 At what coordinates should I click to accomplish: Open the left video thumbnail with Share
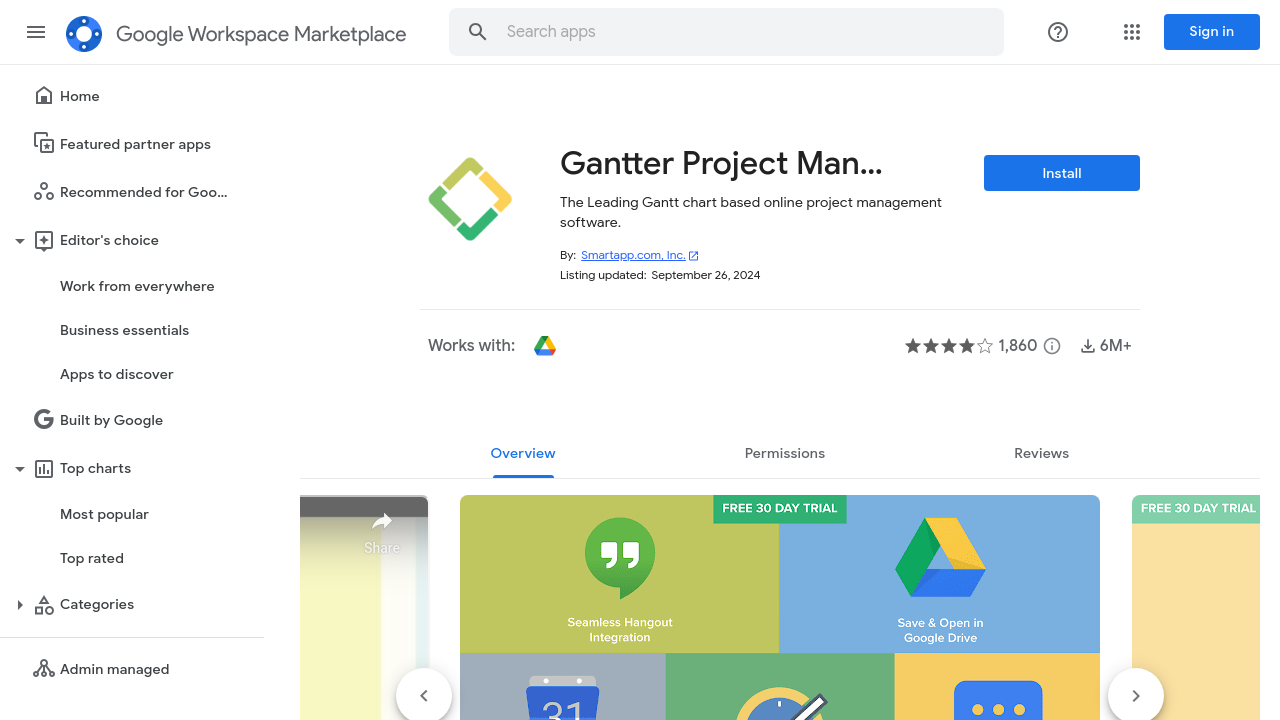(364, 608)
